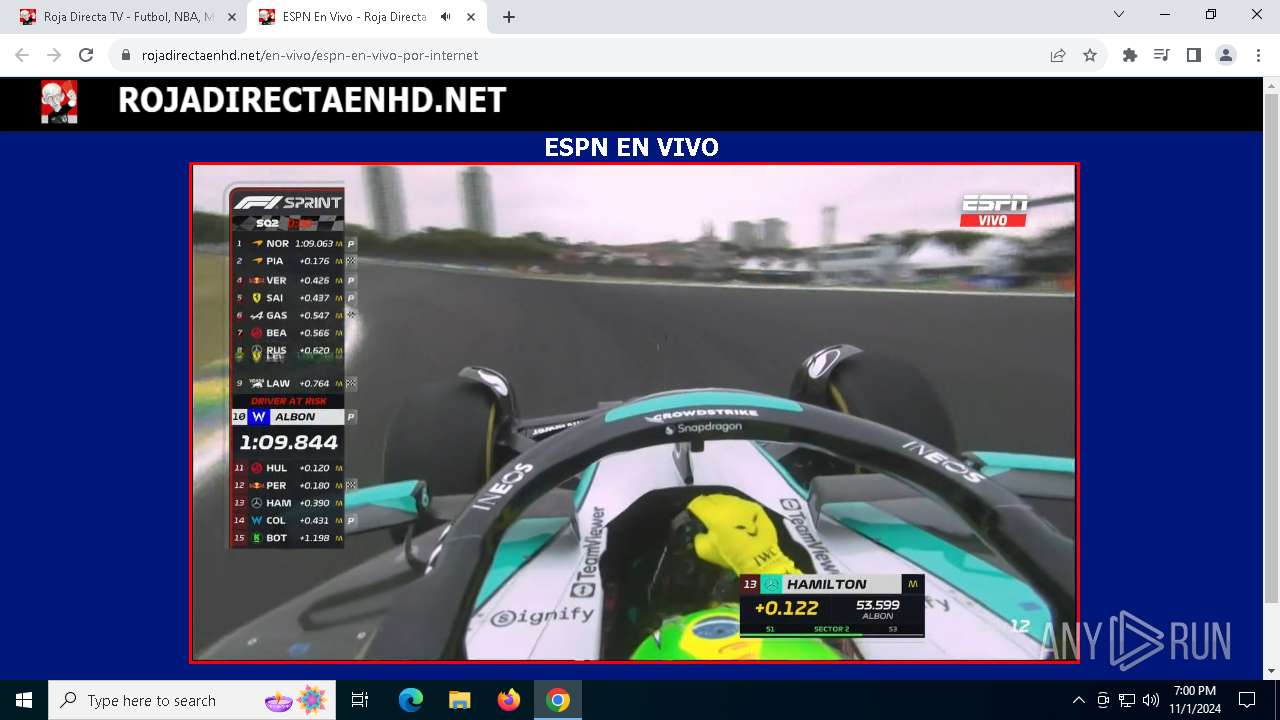This screenshot has width=1280, height=720.
Task: Open the Windows notification center
Action: [x=1247, y=700]
